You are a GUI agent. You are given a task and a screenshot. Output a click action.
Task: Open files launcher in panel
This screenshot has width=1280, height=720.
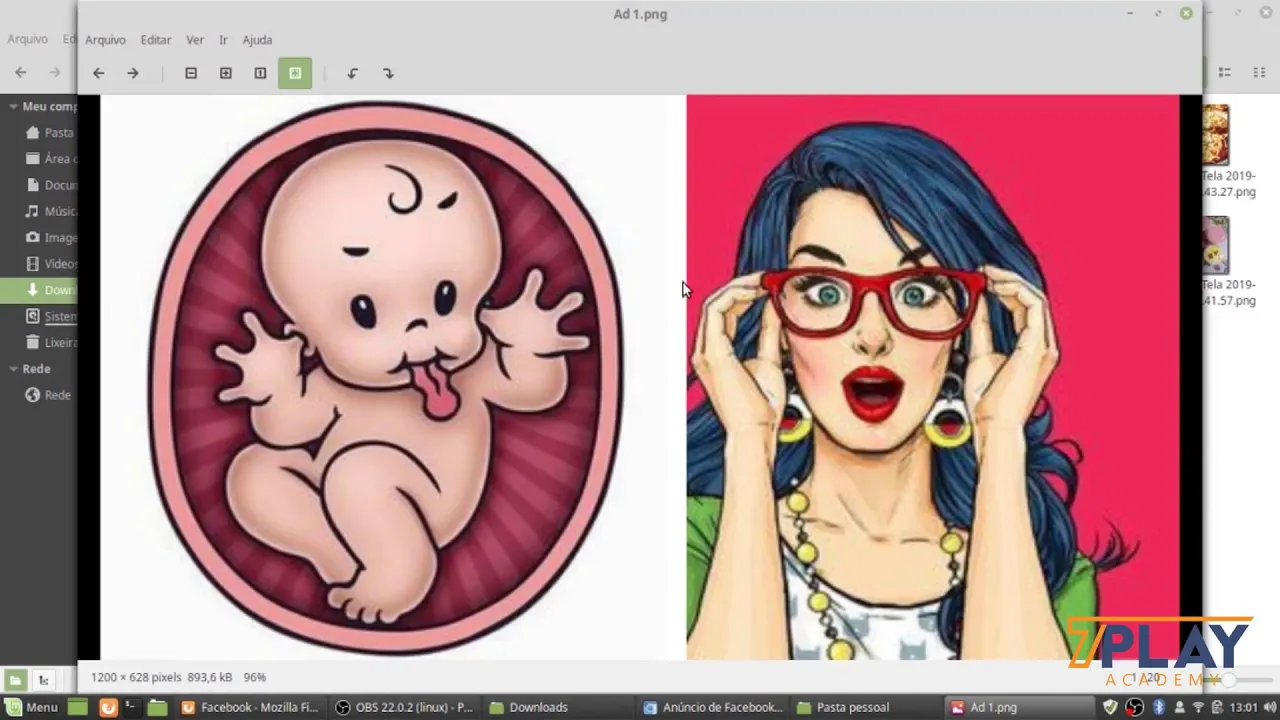point(157,707)
